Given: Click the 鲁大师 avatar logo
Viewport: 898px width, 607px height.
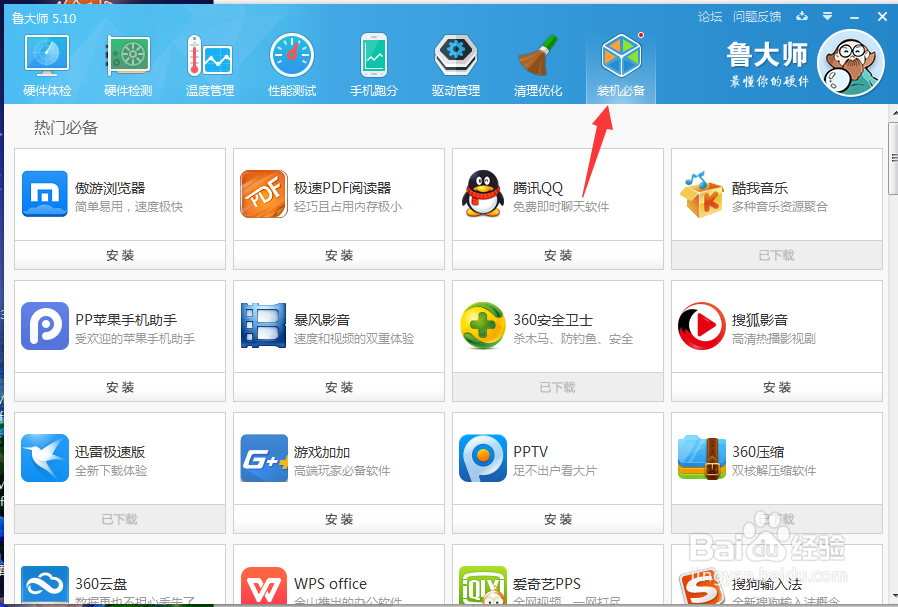Looking at the screenshot, I should pyautogui.click(x=850, y=63).
